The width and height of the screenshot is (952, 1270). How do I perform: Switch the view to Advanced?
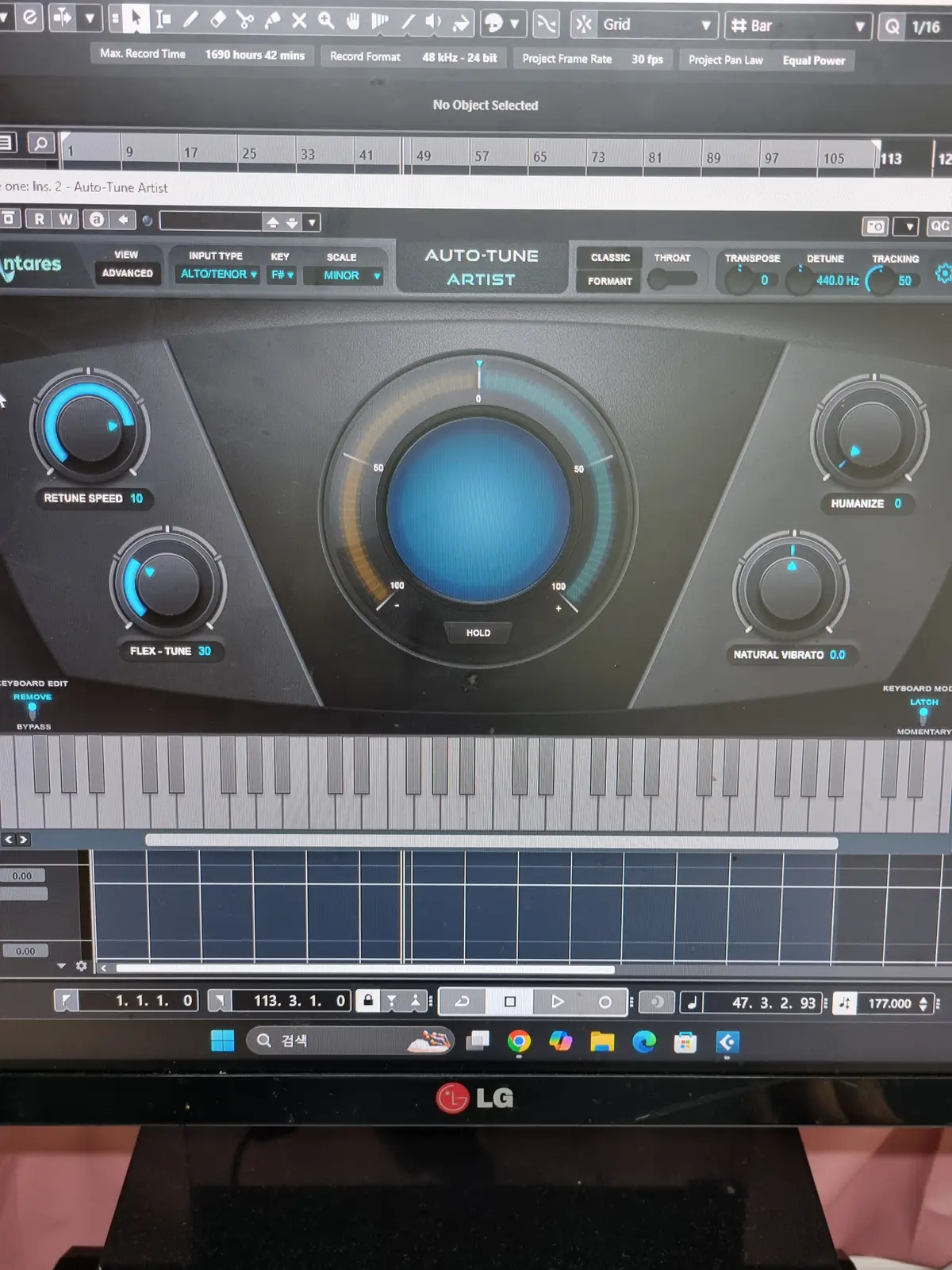click(x=127, y=273)
